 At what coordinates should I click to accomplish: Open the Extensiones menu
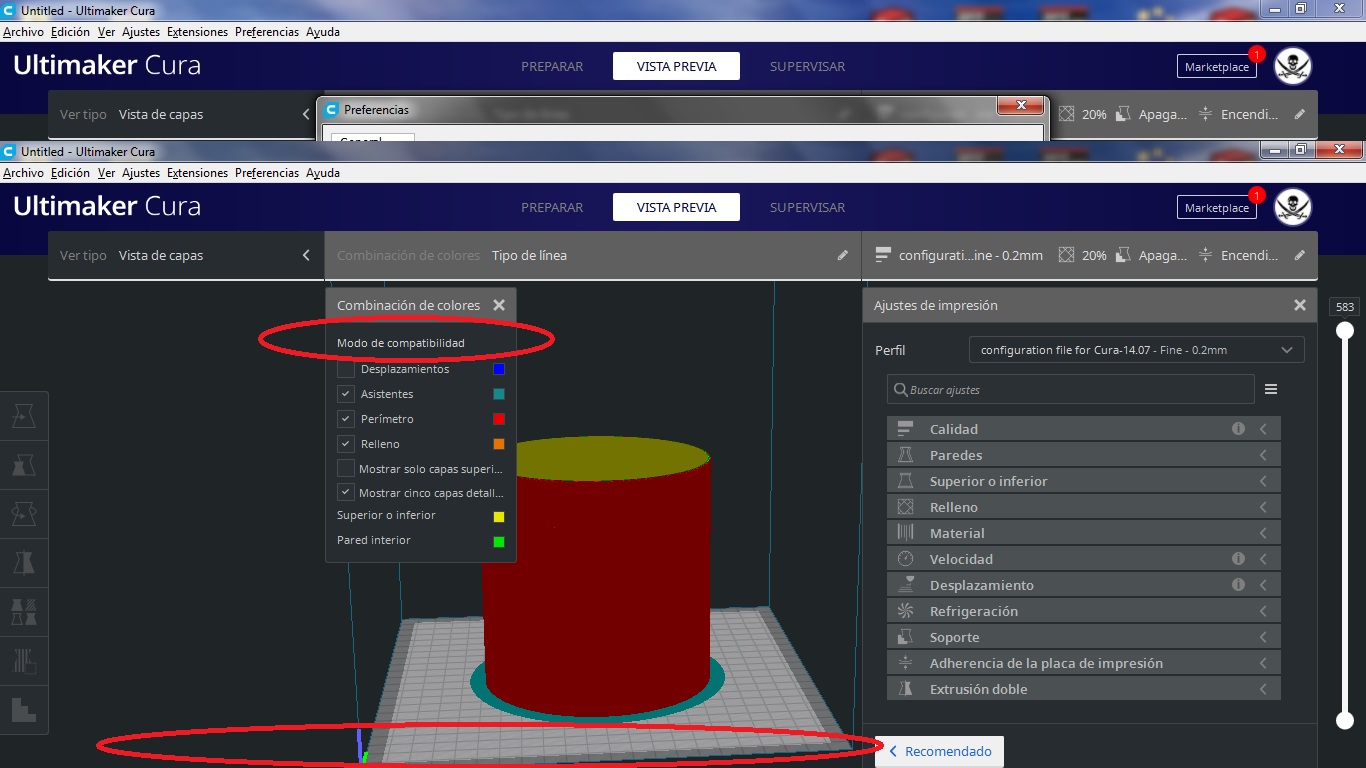(x=197, y=172)
